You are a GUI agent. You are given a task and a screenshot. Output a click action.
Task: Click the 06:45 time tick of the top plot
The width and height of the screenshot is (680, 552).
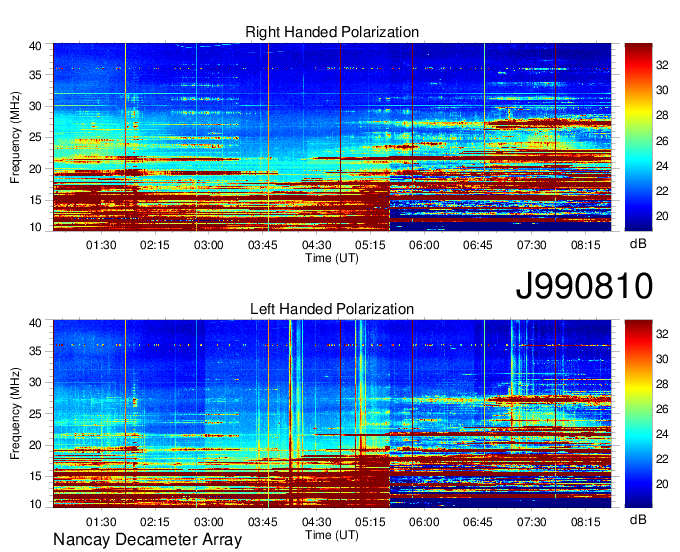point(477,245)
